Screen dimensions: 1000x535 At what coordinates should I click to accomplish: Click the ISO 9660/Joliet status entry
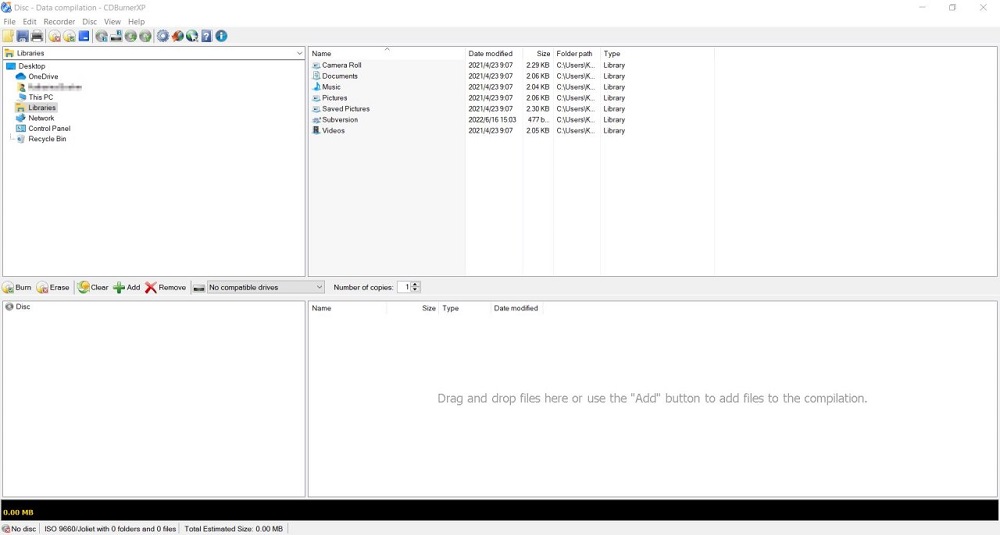110,529
